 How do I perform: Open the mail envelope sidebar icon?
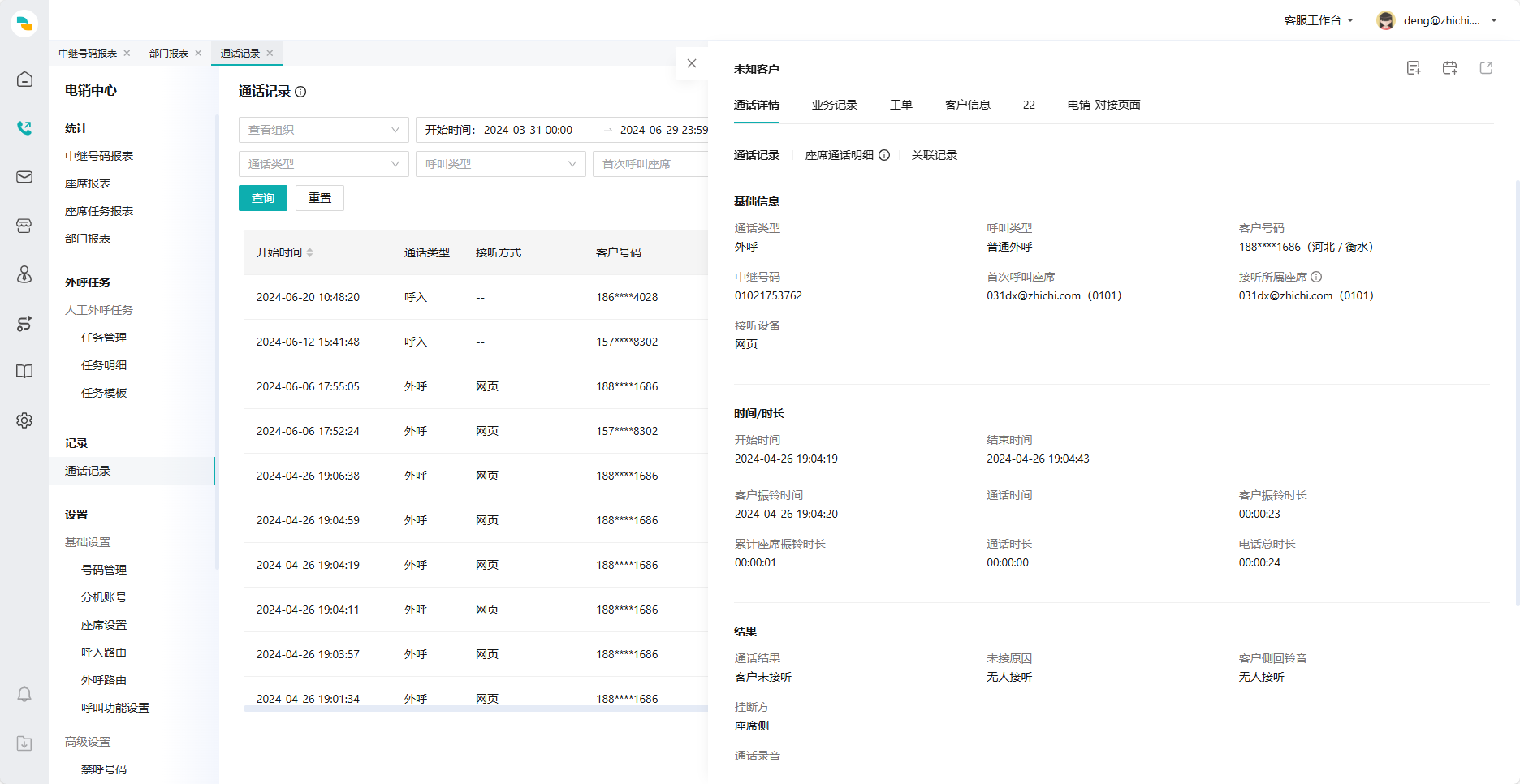(x=24, y=177)
